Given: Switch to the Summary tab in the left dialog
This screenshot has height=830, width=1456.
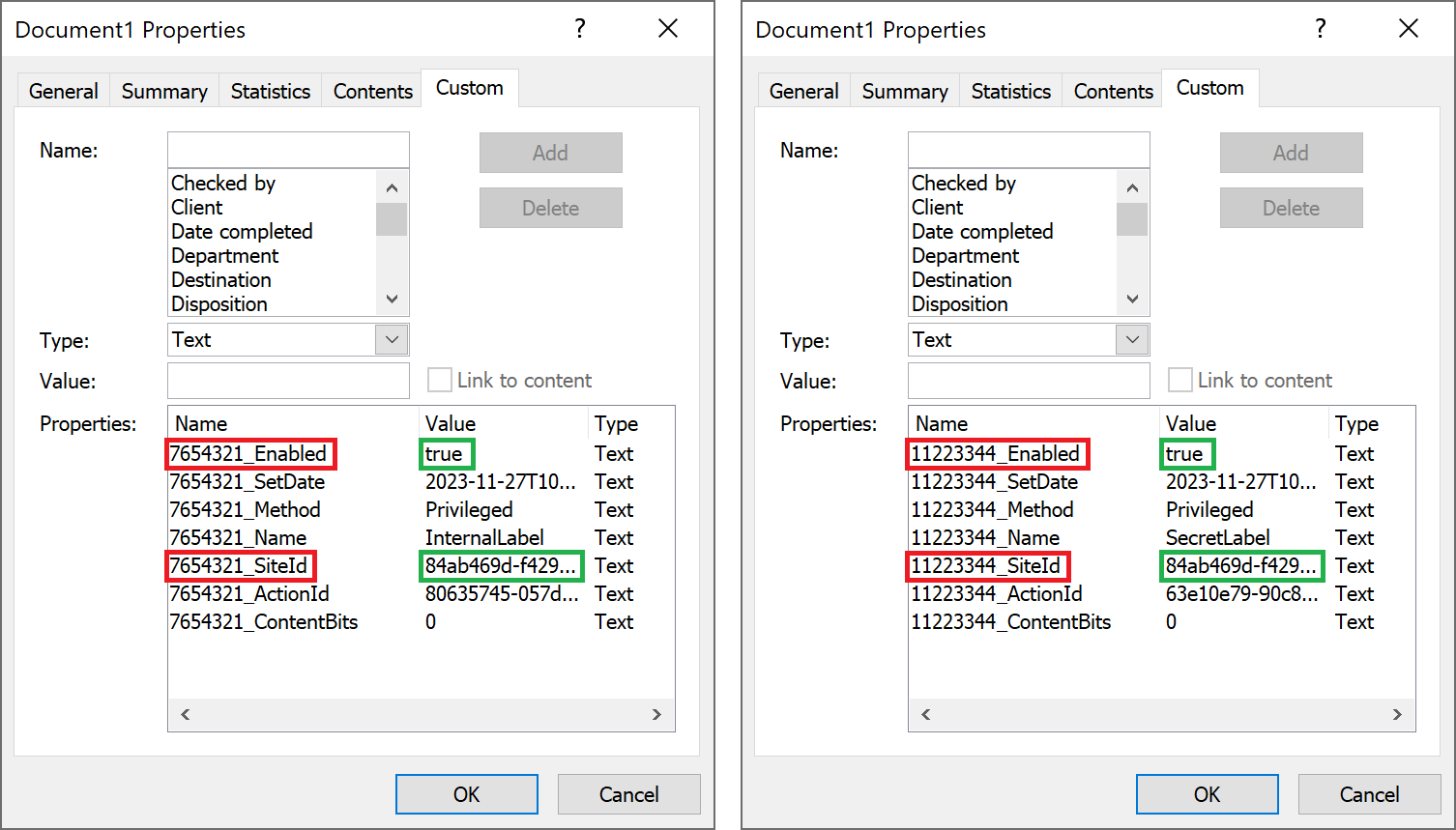Looking at the screenshot, I should tap(163, 90).
